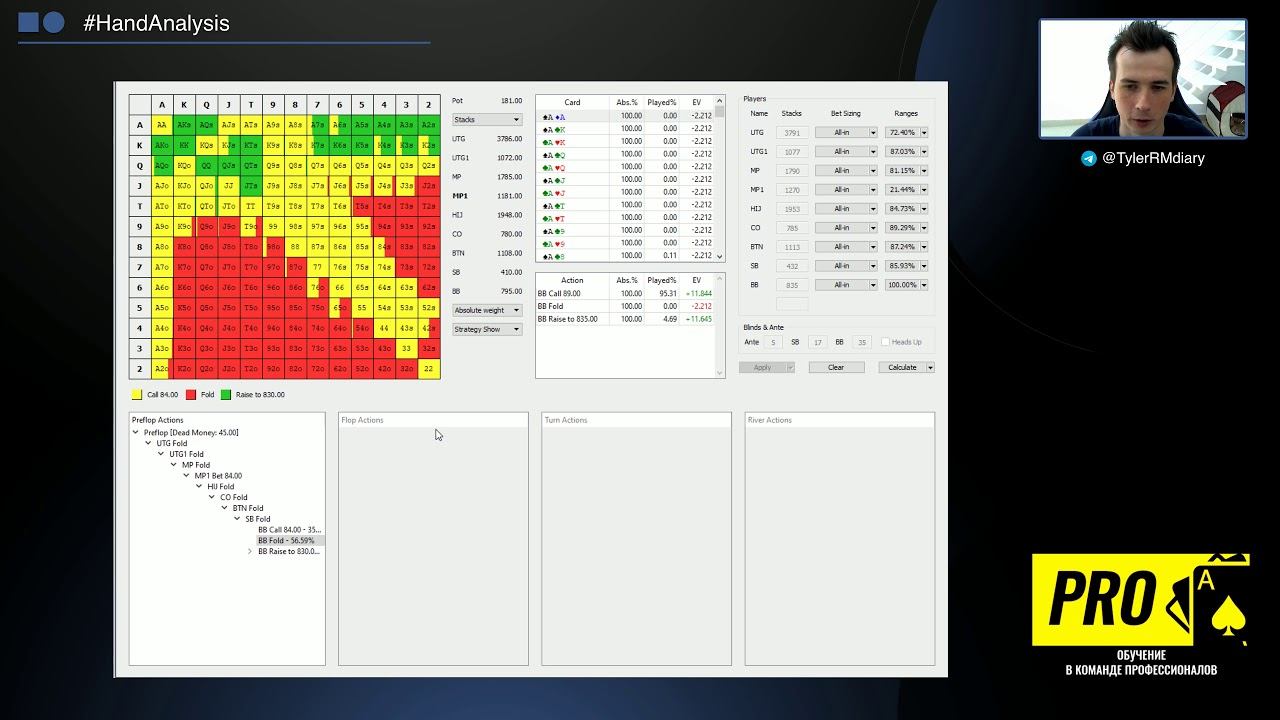Toggle the Heads Up checkbox
1280x720 pixels.
(886, 342)
